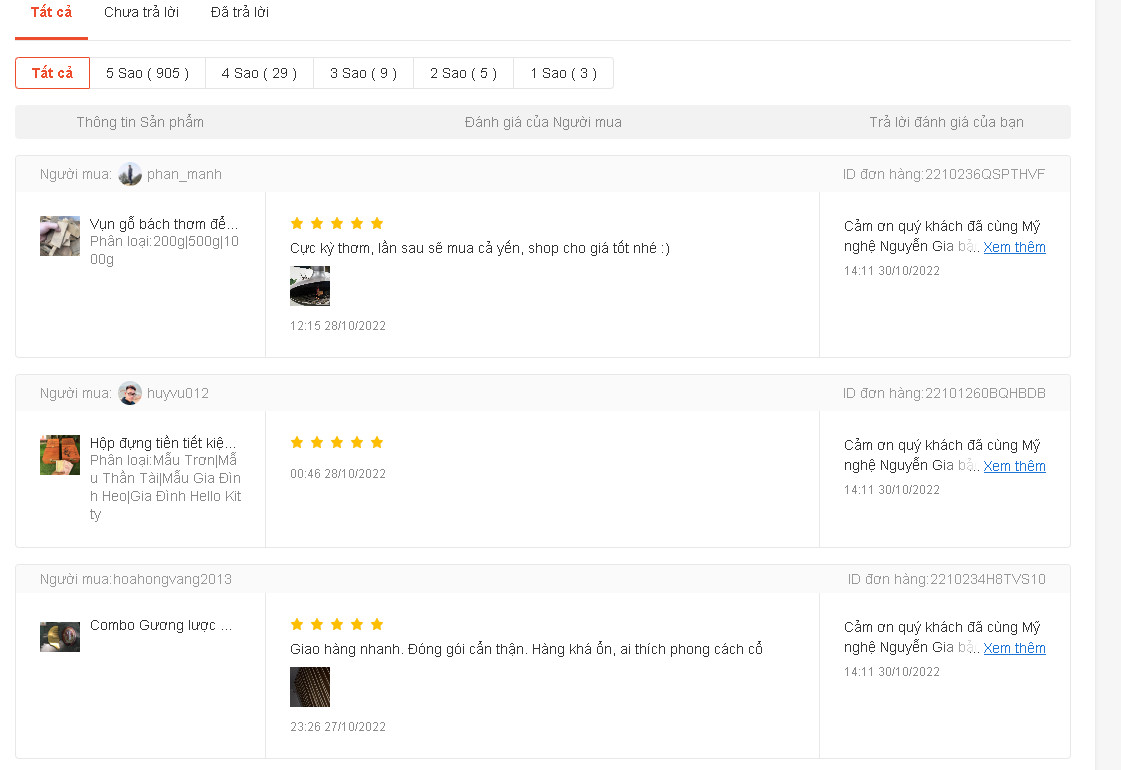Expand reply with Xem thêm for huyvu012
This screenshot has height=770, width=1121.
1014,466
